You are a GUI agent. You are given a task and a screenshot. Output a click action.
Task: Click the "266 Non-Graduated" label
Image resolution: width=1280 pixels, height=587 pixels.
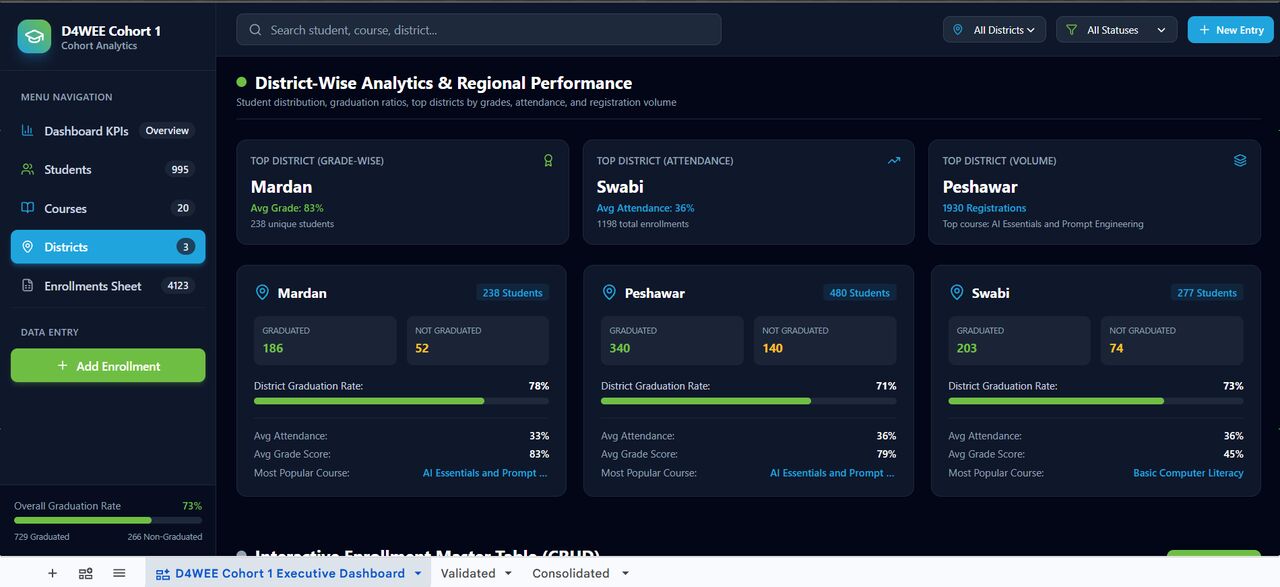tap(165, 537)
